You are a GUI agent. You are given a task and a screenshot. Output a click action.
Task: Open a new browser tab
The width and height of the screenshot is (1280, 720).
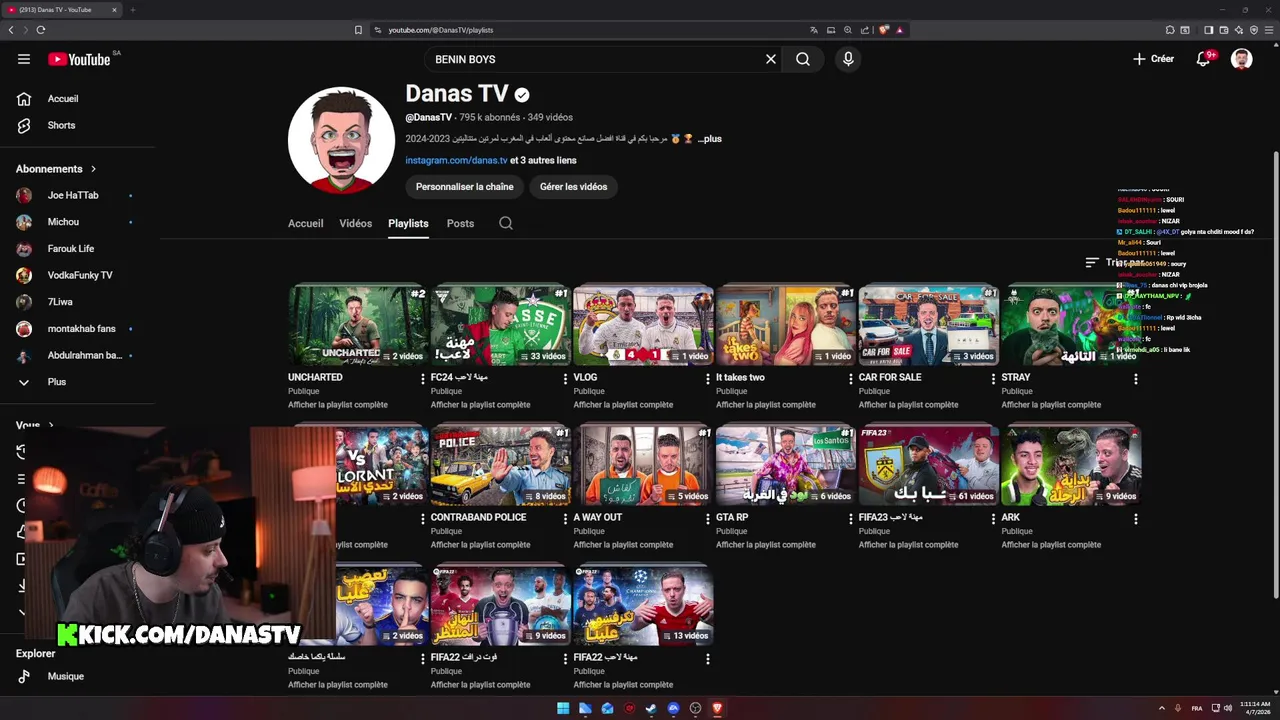coord(132,10)
